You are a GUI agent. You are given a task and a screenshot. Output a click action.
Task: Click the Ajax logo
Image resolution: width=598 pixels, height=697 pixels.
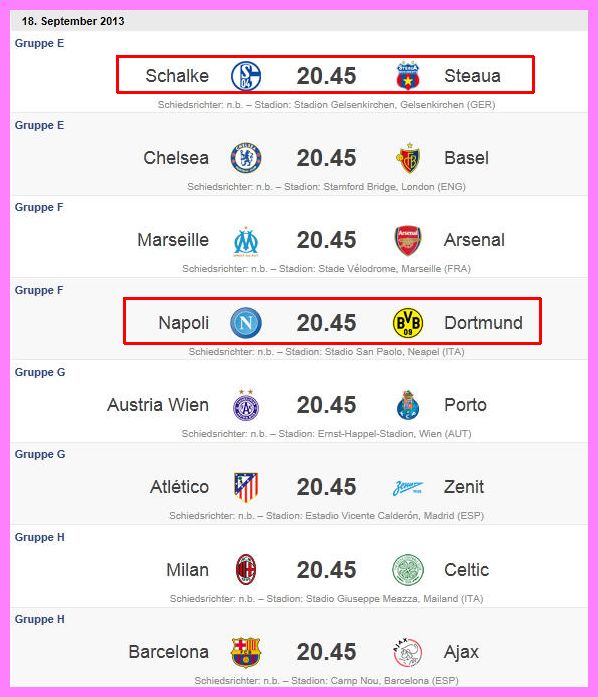[x=408, y=652]
